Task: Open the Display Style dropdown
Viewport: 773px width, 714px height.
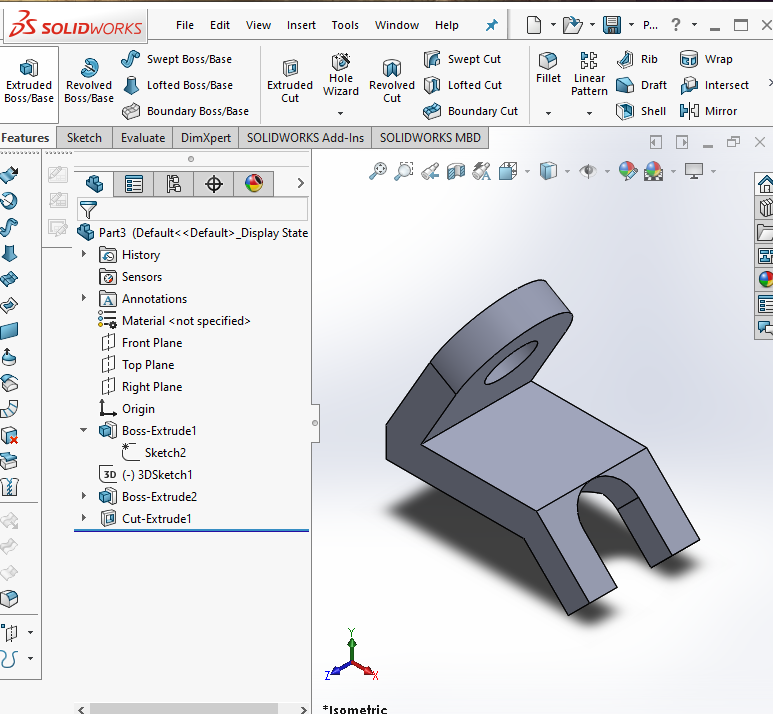Action: [567, 172]
